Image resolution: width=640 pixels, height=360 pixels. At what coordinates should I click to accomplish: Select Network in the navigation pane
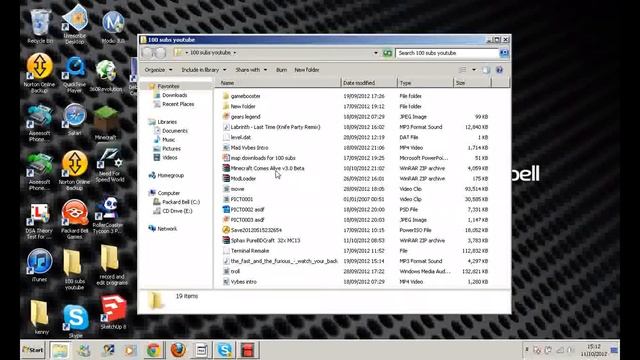click(167, 229)
